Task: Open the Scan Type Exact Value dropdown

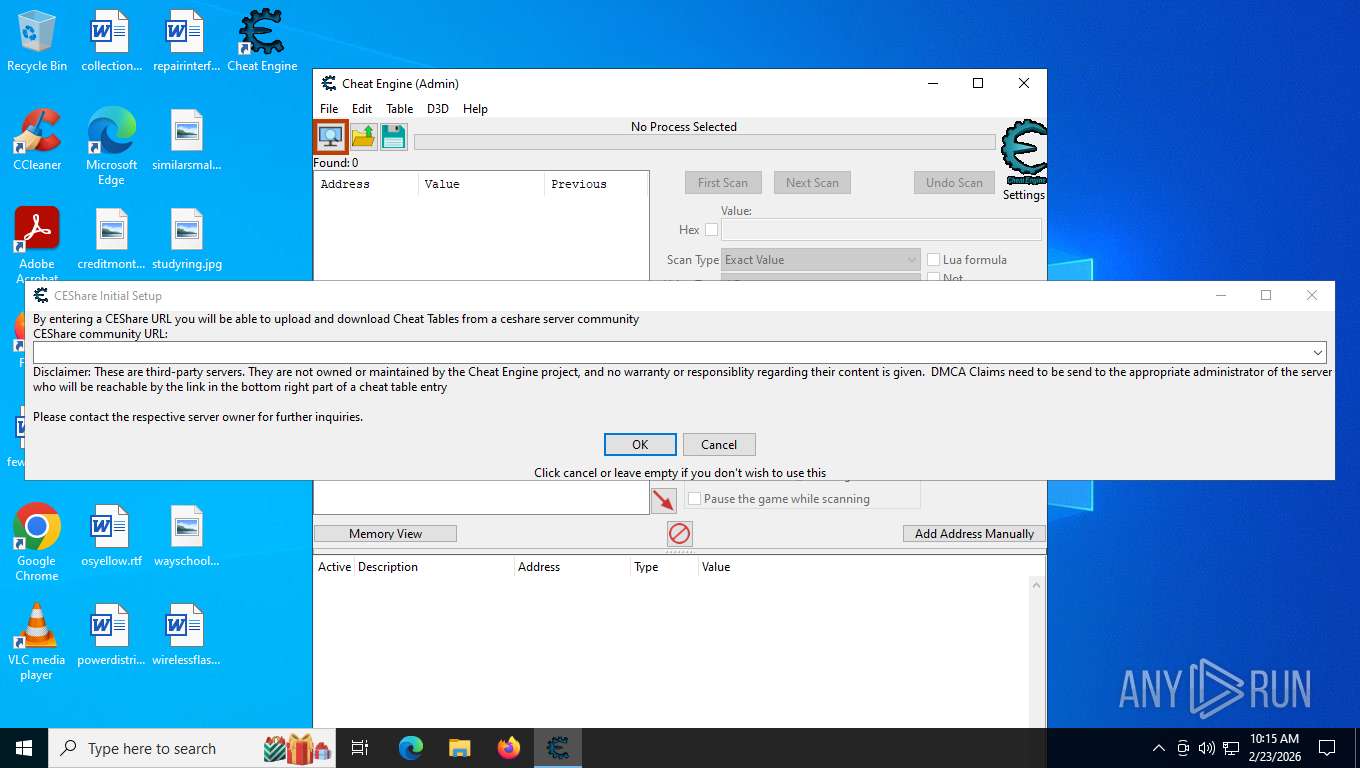Action: click(820, 260)
